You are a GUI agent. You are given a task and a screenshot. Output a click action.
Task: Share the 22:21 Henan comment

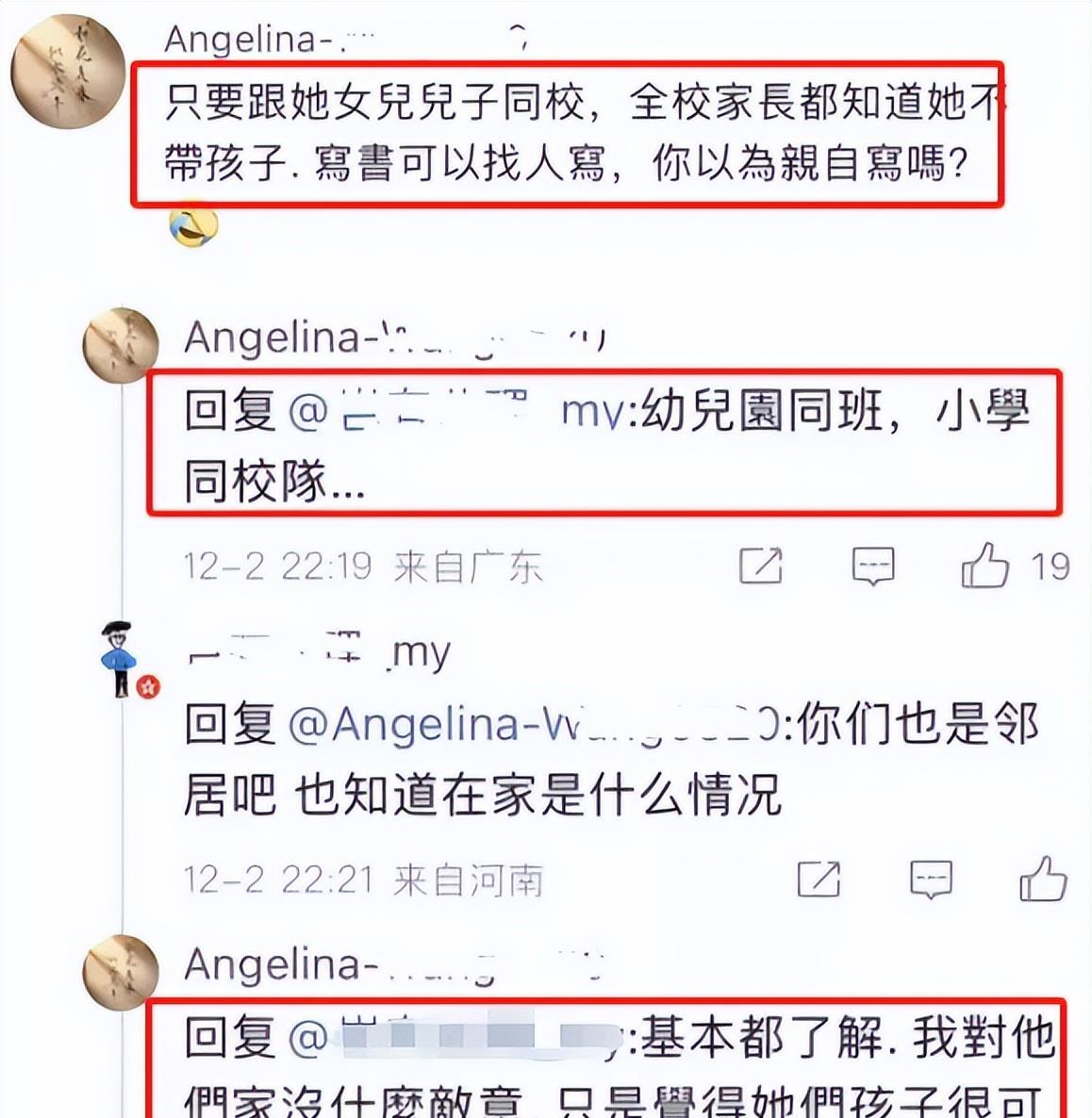click(819, 880)
